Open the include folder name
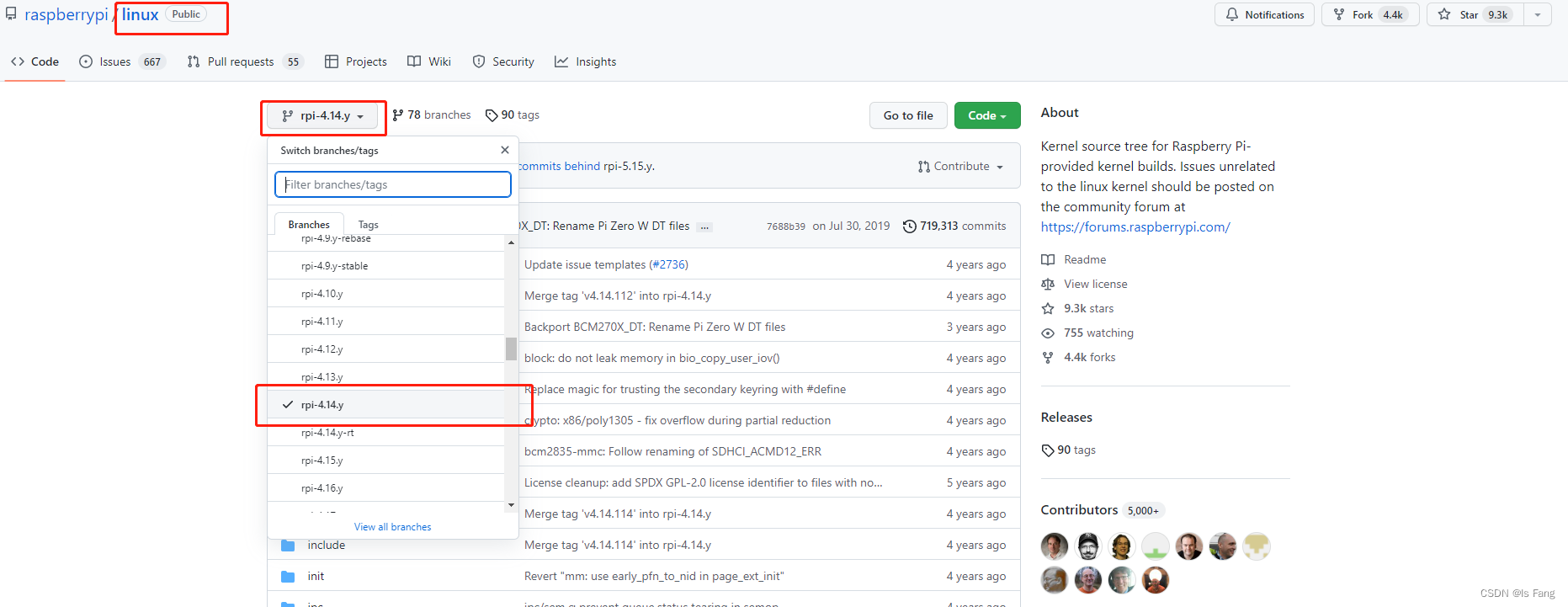 [327, 546]
